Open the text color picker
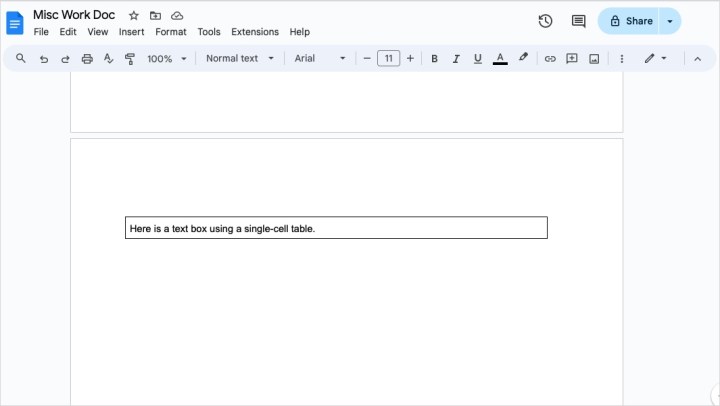Image resolution: width=720 pixels, height=406 pixels. point(500,59)
